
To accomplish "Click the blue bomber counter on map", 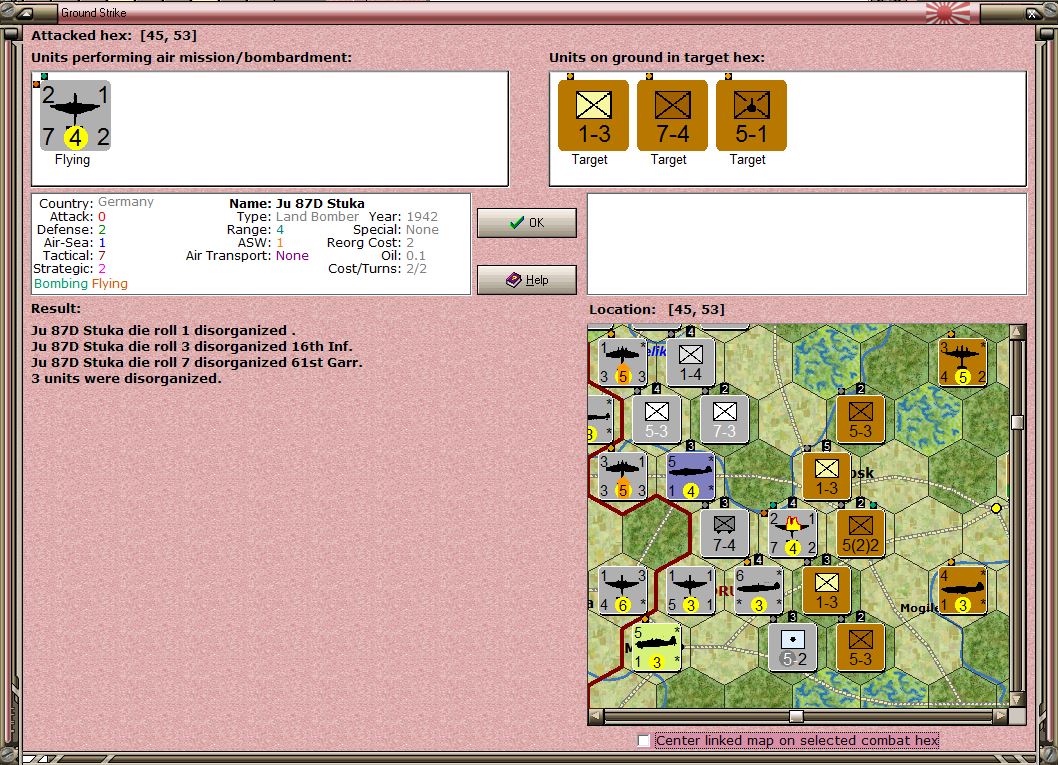I will (x=690, y=476).
